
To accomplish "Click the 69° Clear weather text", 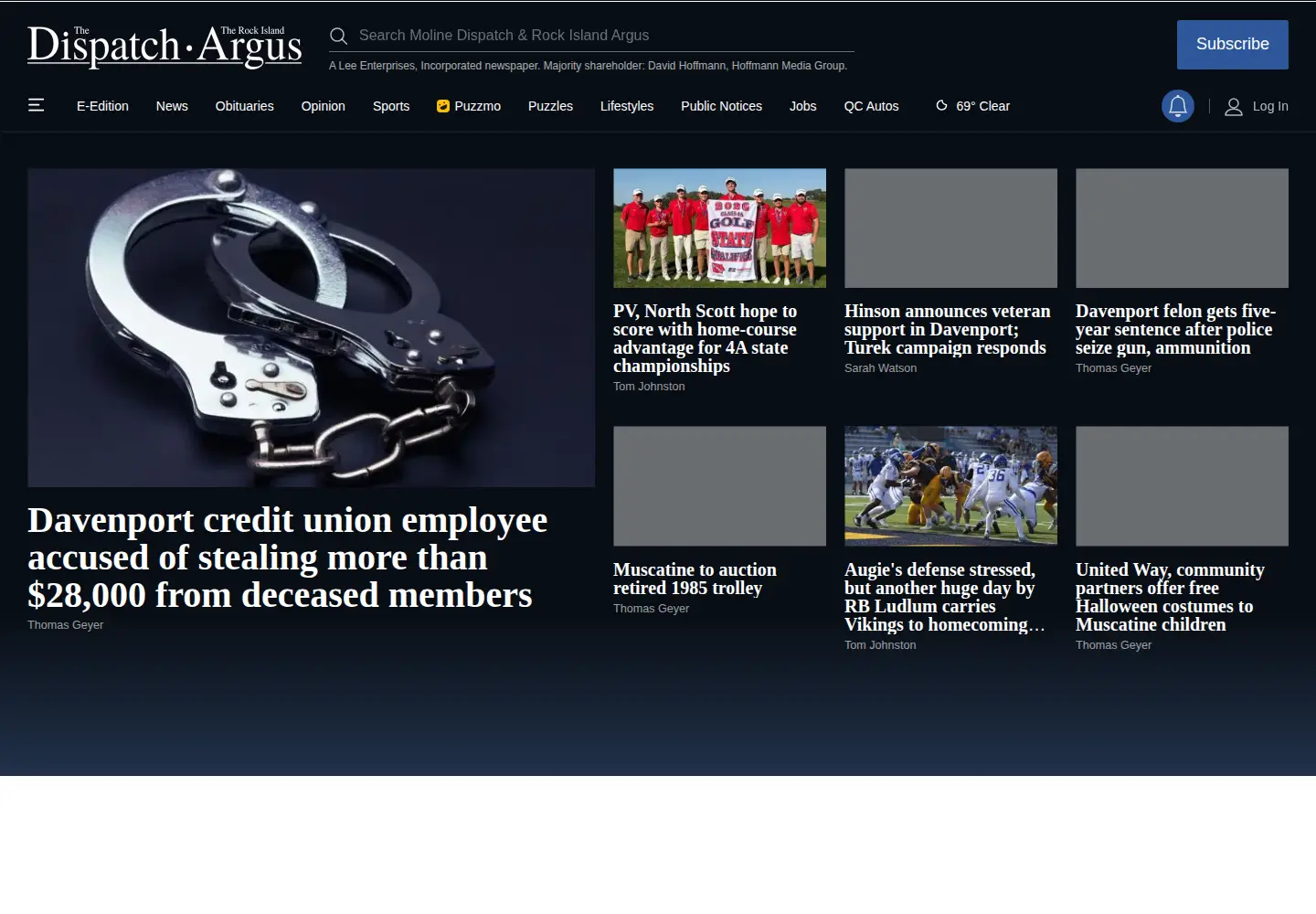I will pyautogui.click(x=983, y=106).
